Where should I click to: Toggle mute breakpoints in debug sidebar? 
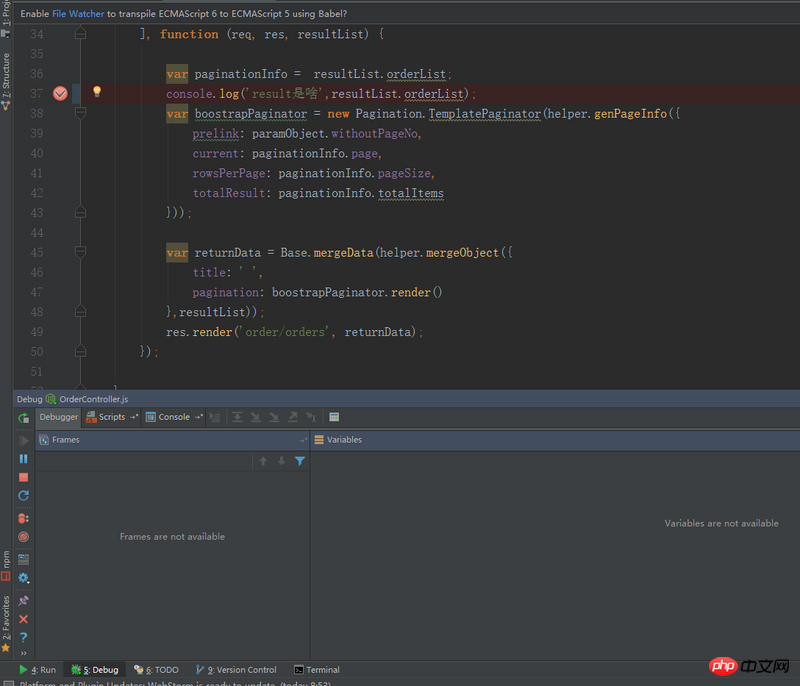point(23,537)
